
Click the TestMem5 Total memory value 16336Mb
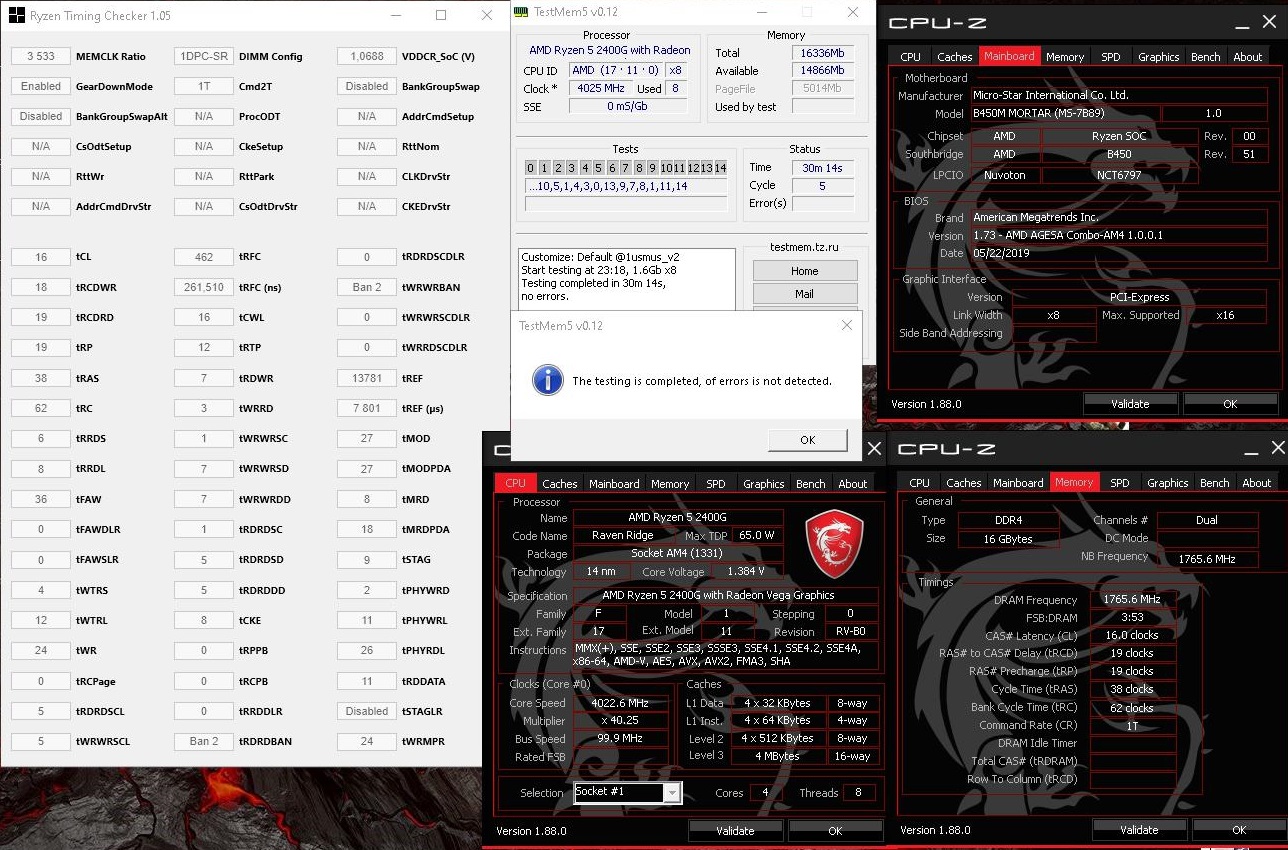823,52
